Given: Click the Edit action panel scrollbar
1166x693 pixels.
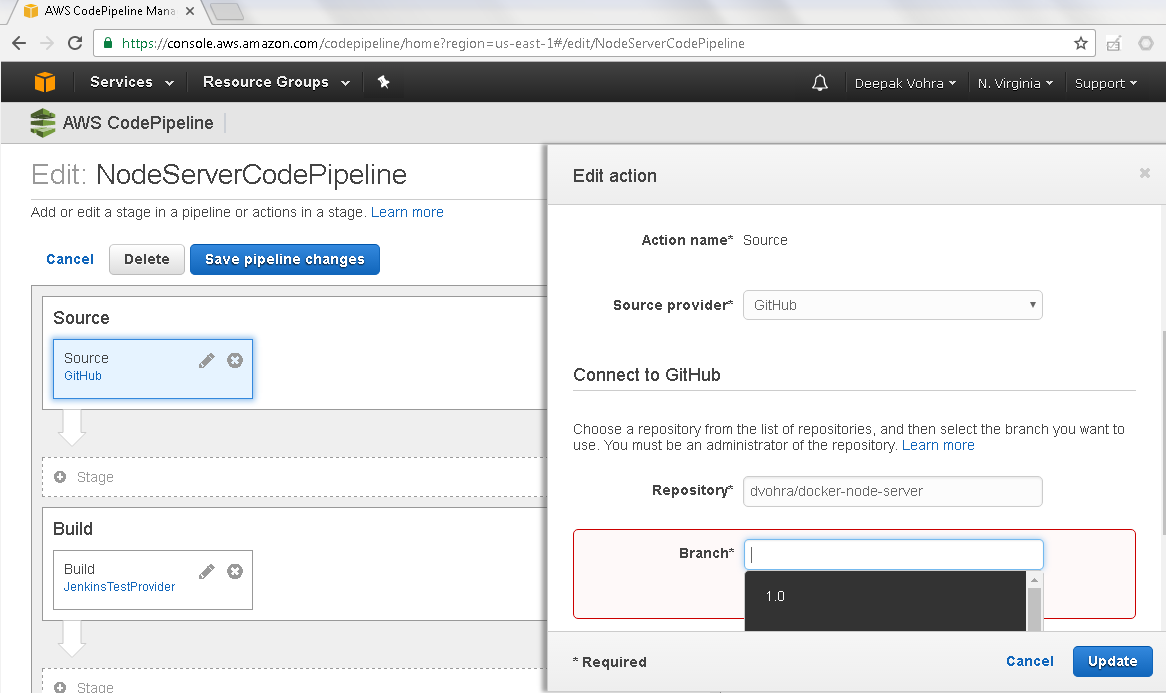Looking at the screenshot, I should tap(1162, 431).
